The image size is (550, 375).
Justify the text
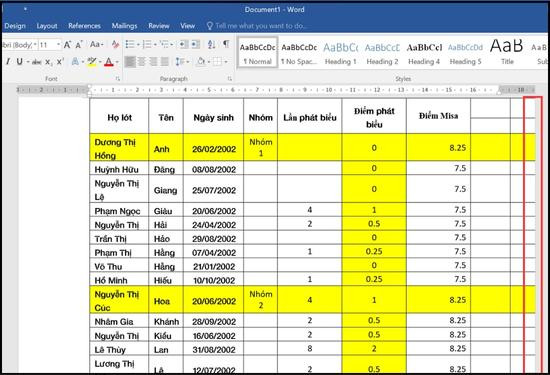165,62
